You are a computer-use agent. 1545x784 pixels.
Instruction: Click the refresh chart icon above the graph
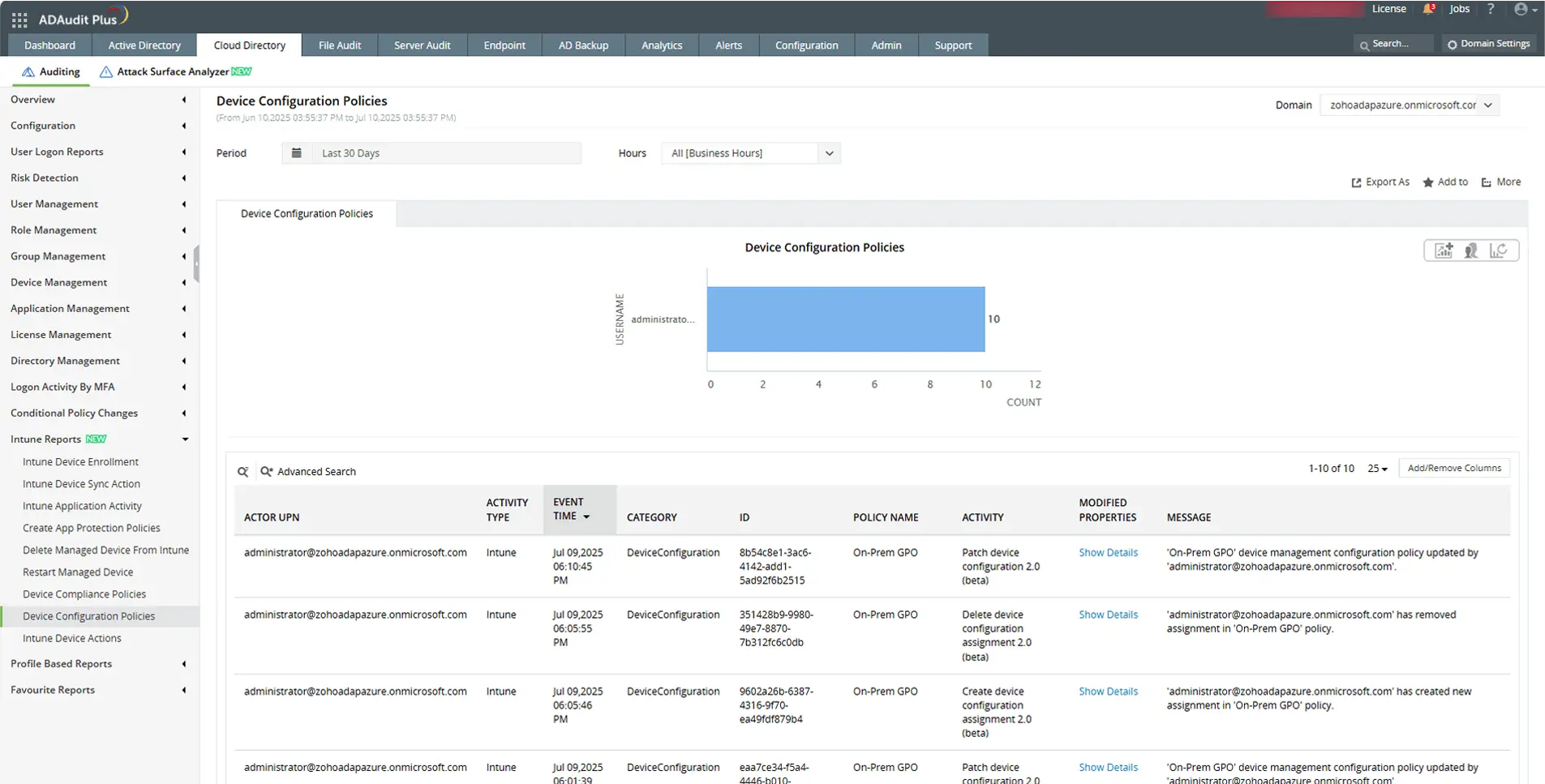(x=1499, y=250)
